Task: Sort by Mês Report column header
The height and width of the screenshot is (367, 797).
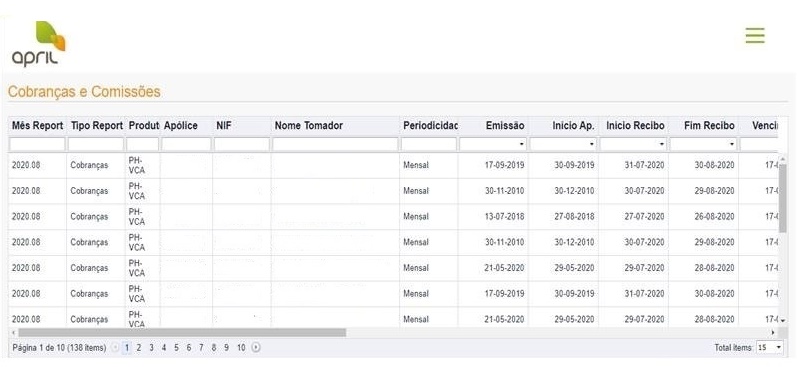Action: click(38, 126)
